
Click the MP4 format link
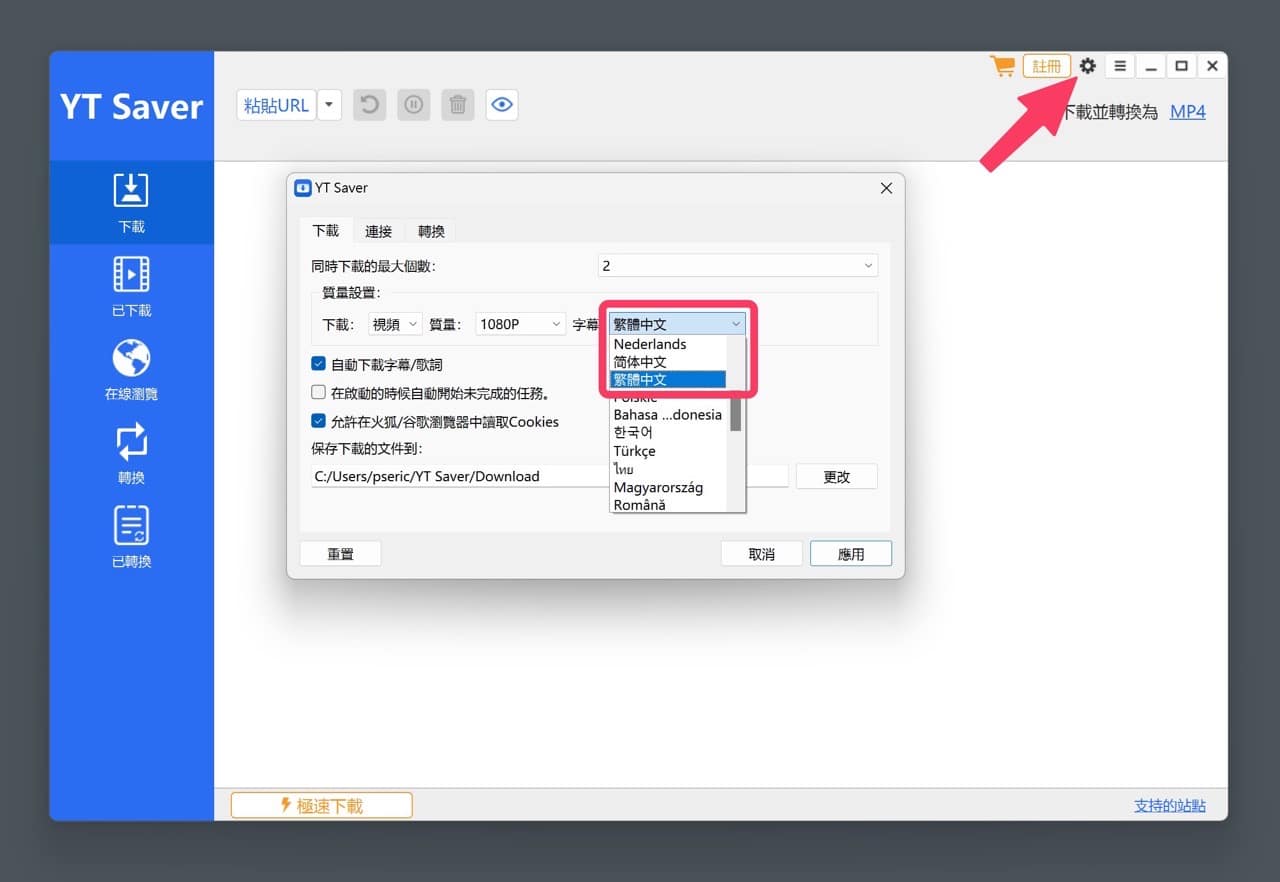tap(1188, 112)
